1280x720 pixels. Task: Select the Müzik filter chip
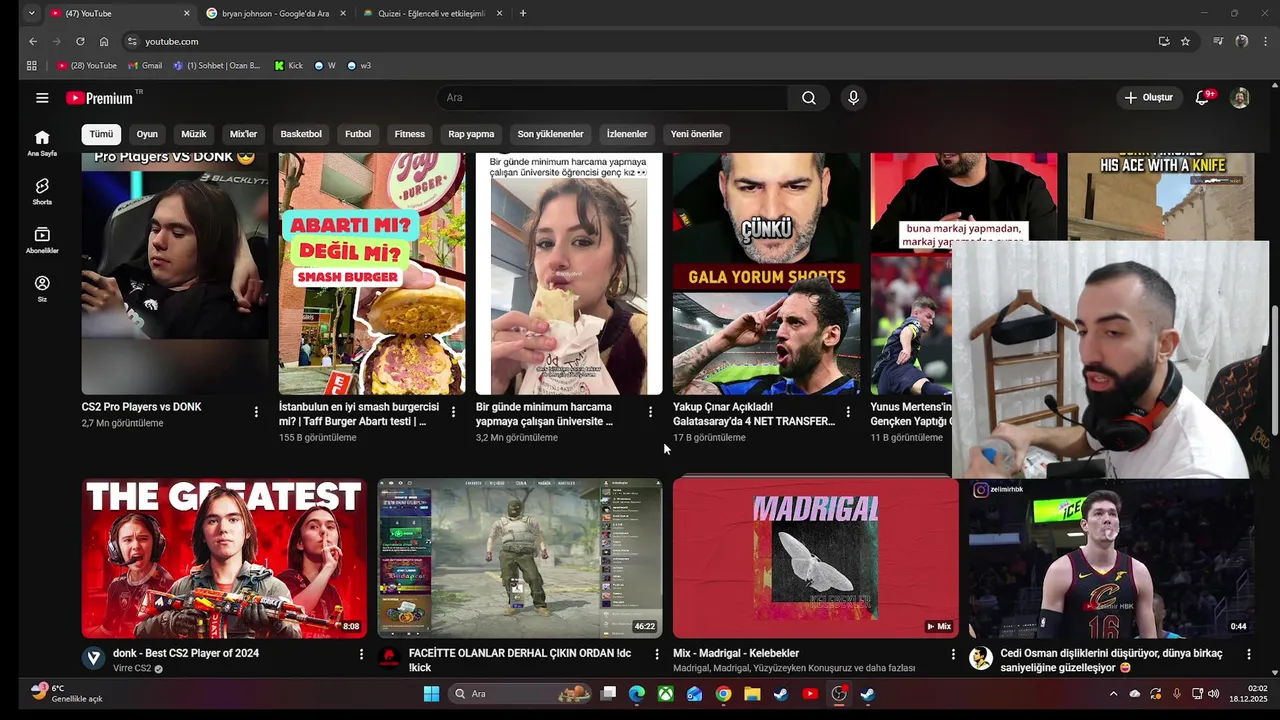click(194, 134)
